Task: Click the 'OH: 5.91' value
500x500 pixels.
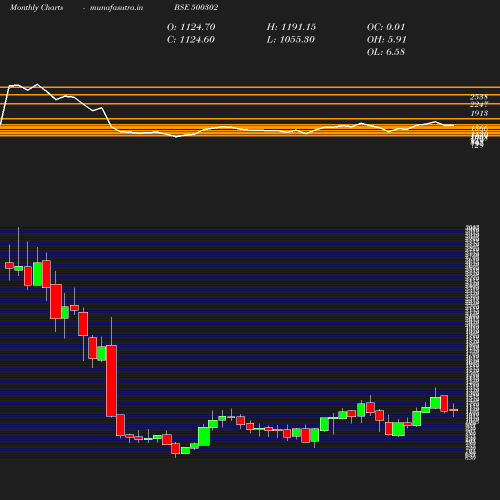Action: 386,39
